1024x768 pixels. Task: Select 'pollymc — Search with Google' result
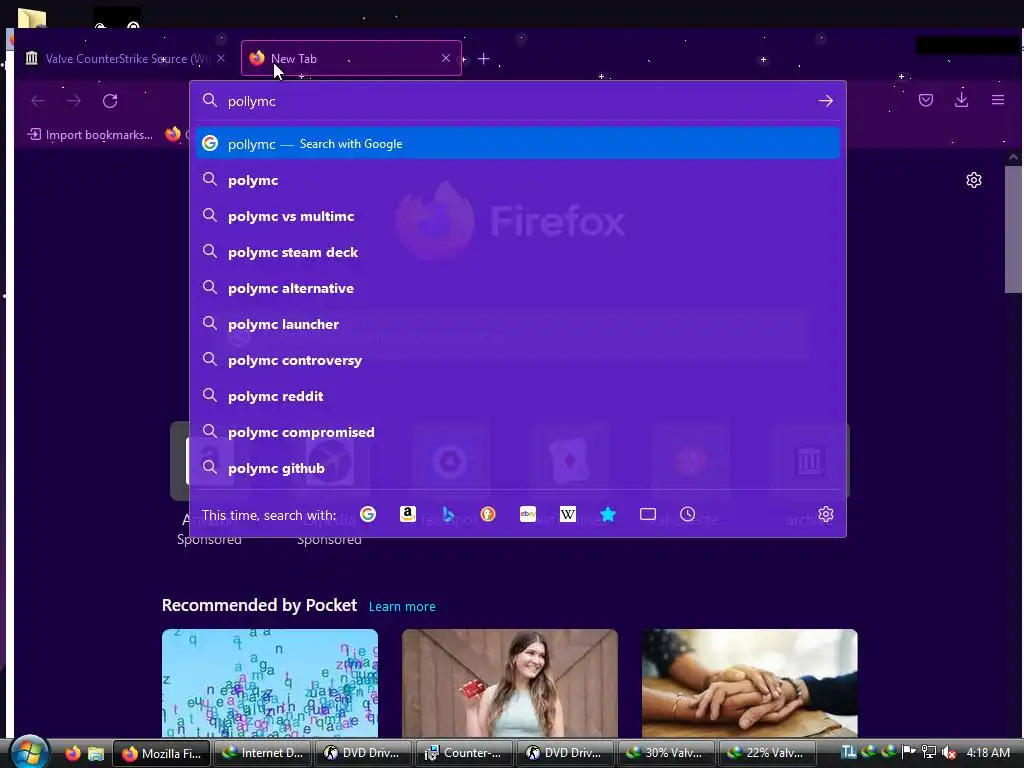pyautogui.click(x=518, y=144)
